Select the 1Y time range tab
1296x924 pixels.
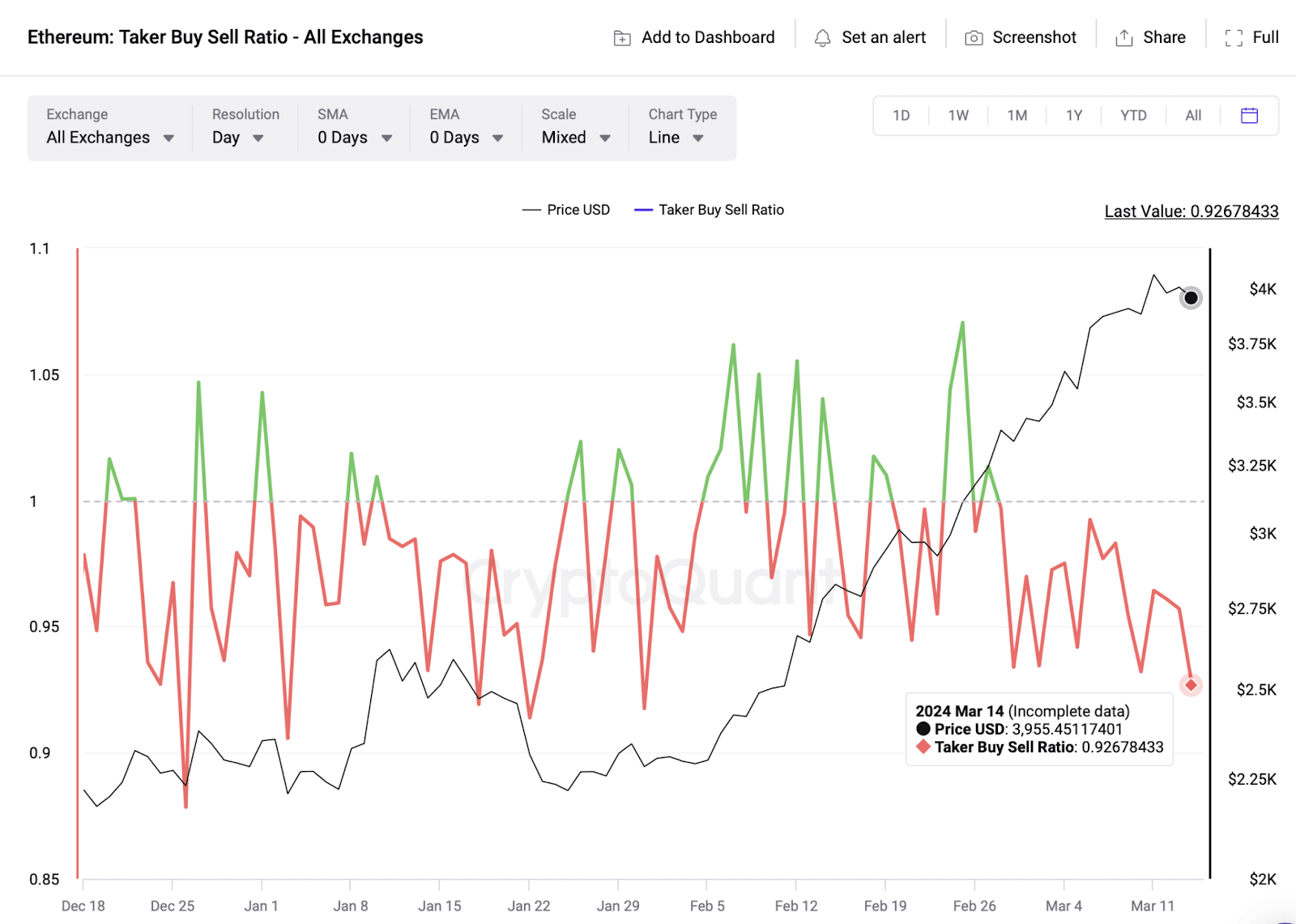pos(1074,116)
